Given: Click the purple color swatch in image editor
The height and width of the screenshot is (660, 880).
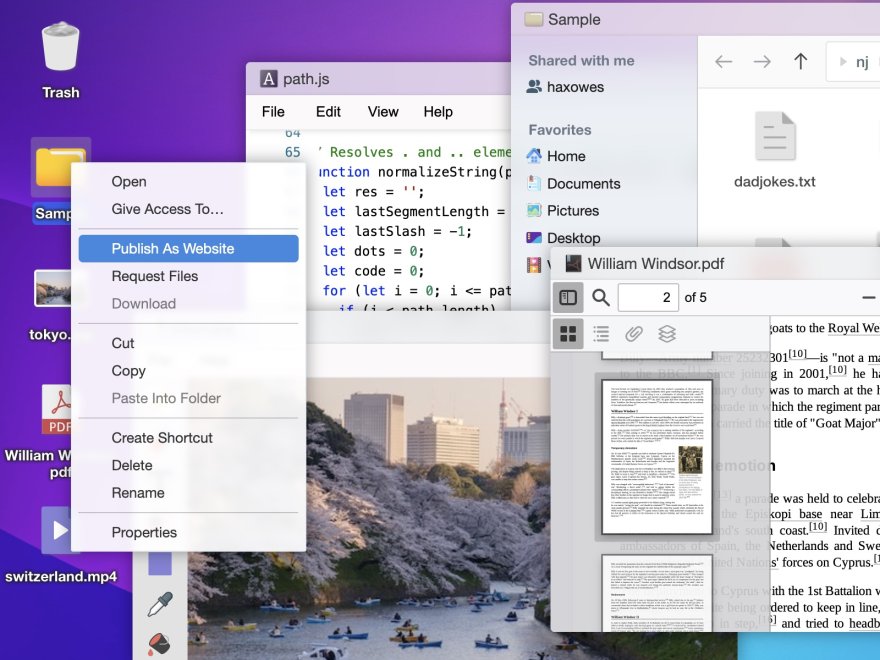Looking at the screenshot, I should (x=160, y=562).
